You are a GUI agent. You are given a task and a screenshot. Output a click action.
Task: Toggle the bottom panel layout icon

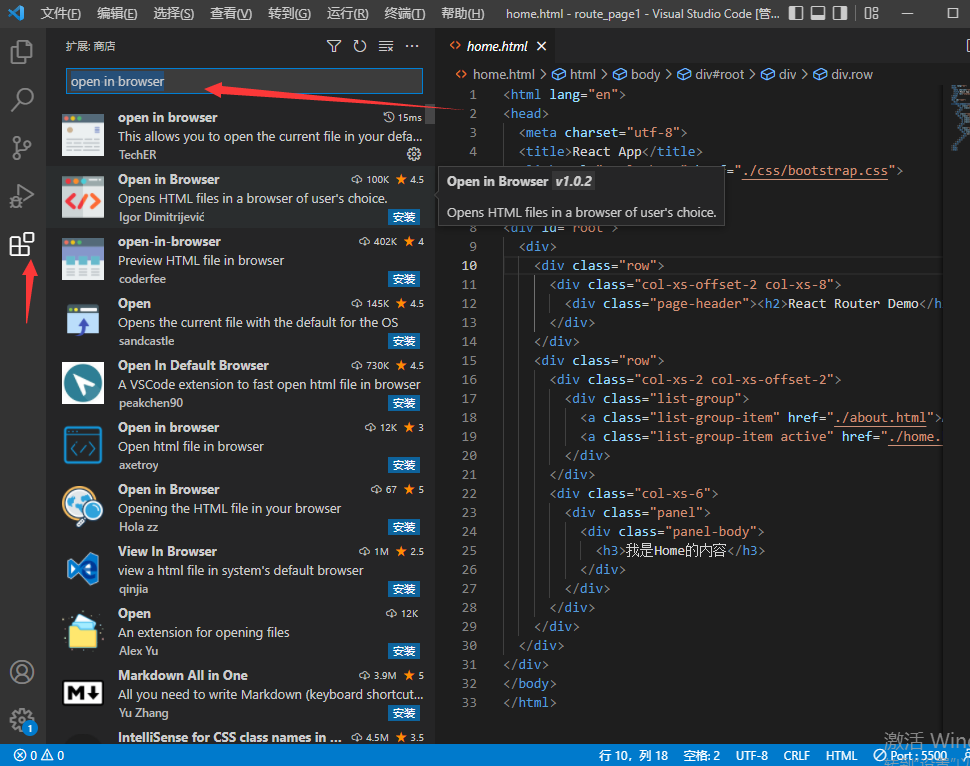coord(818,13)
